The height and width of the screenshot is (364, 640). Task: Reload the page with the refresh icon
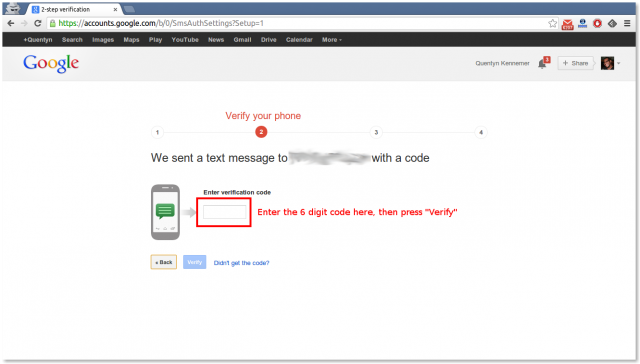(38, 23)
